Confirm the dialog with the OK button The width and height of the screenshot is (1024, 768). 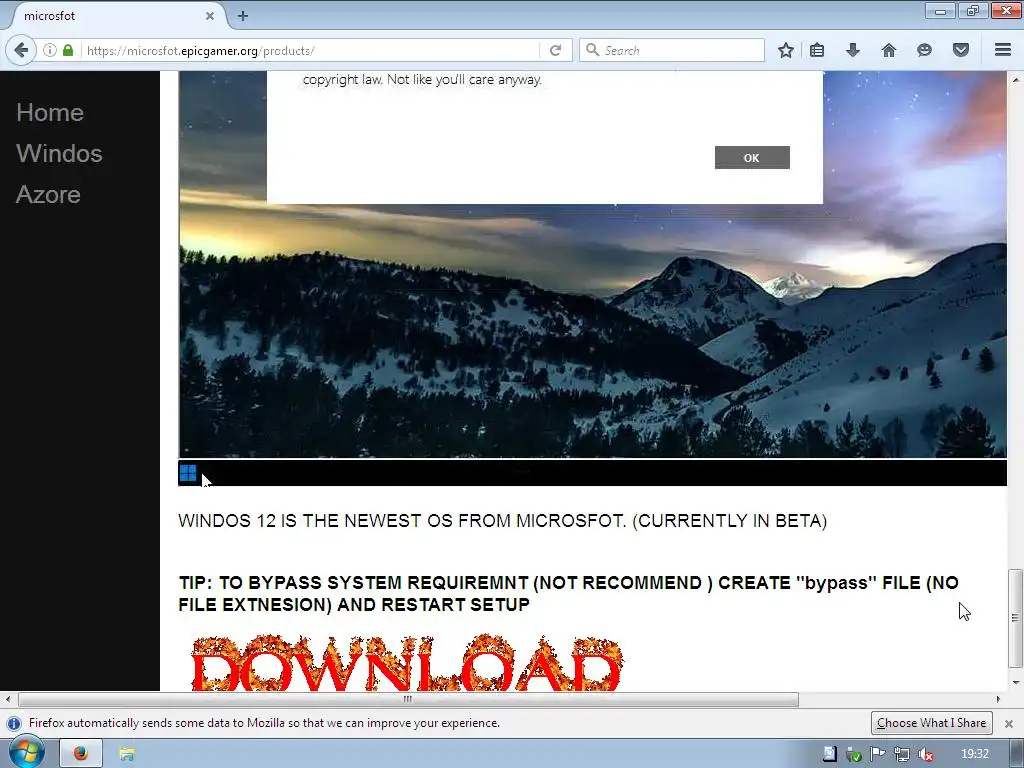[x=752, y=157]
